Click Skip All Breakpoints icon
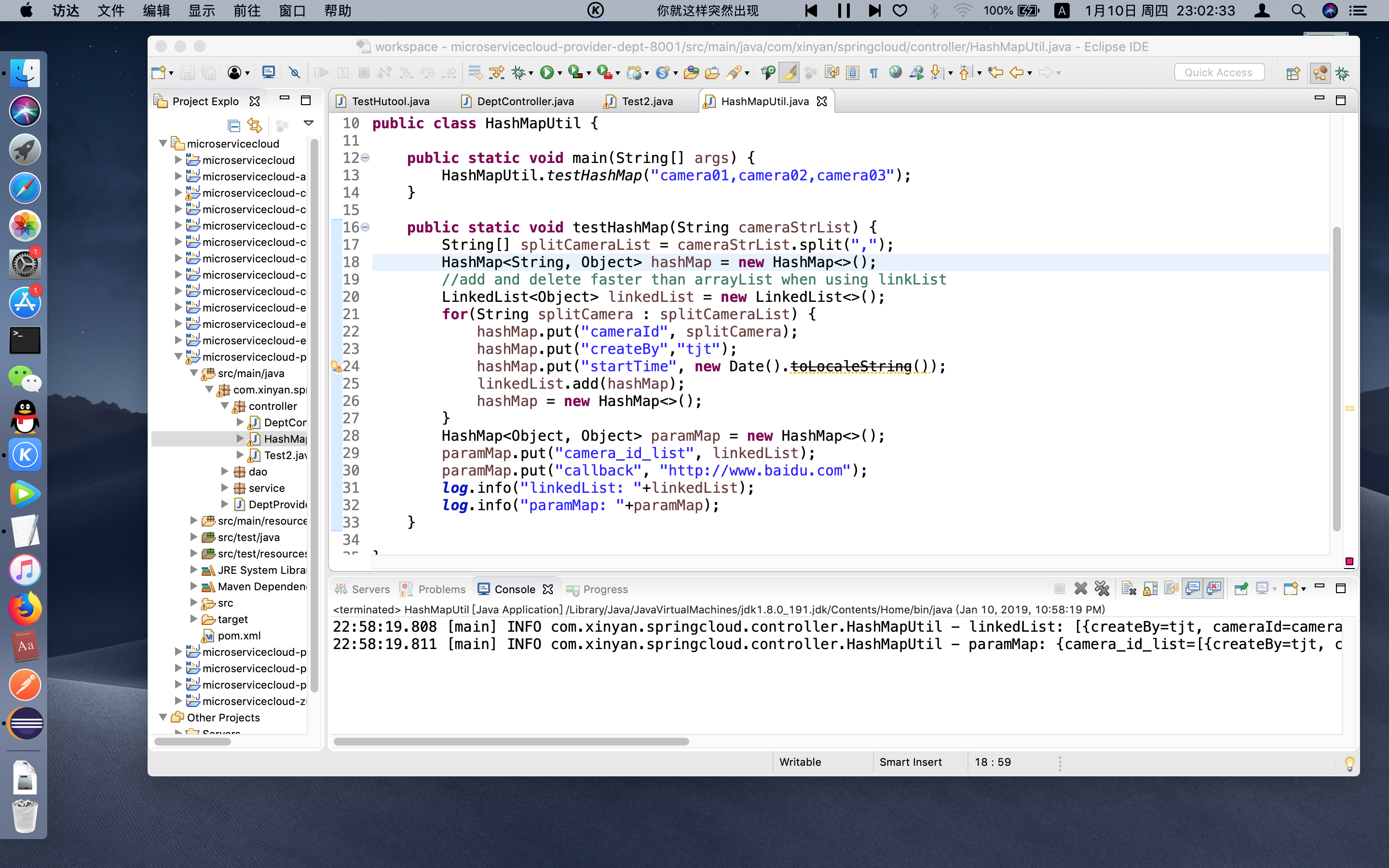The height and width of the screenshot is (868, 1389). [295, 72]
